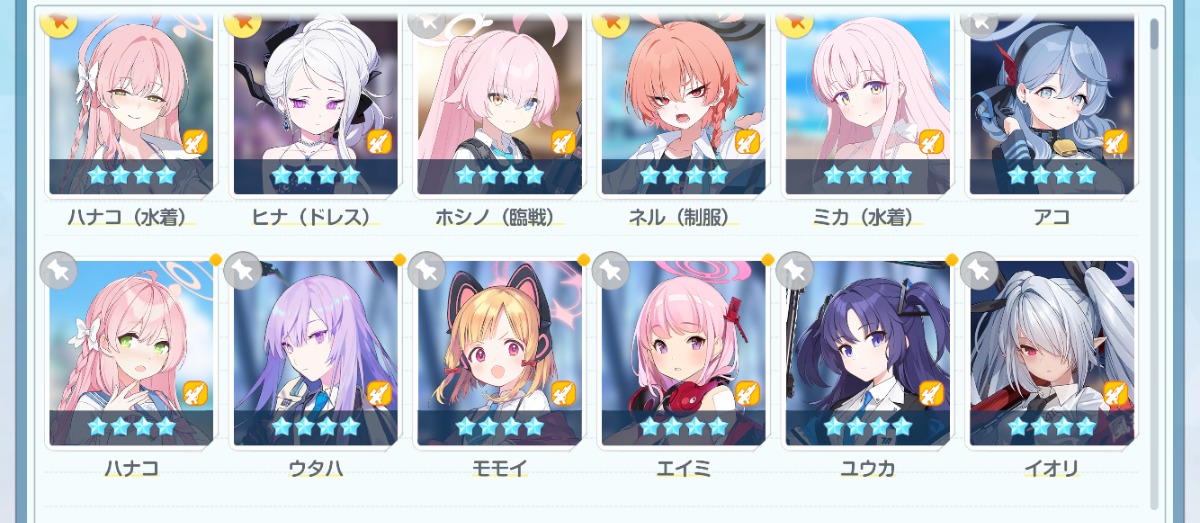
Task: Toggle the grey favorite star on ハナコ's card
Action: pyautogui.click(x=59, y=270)
